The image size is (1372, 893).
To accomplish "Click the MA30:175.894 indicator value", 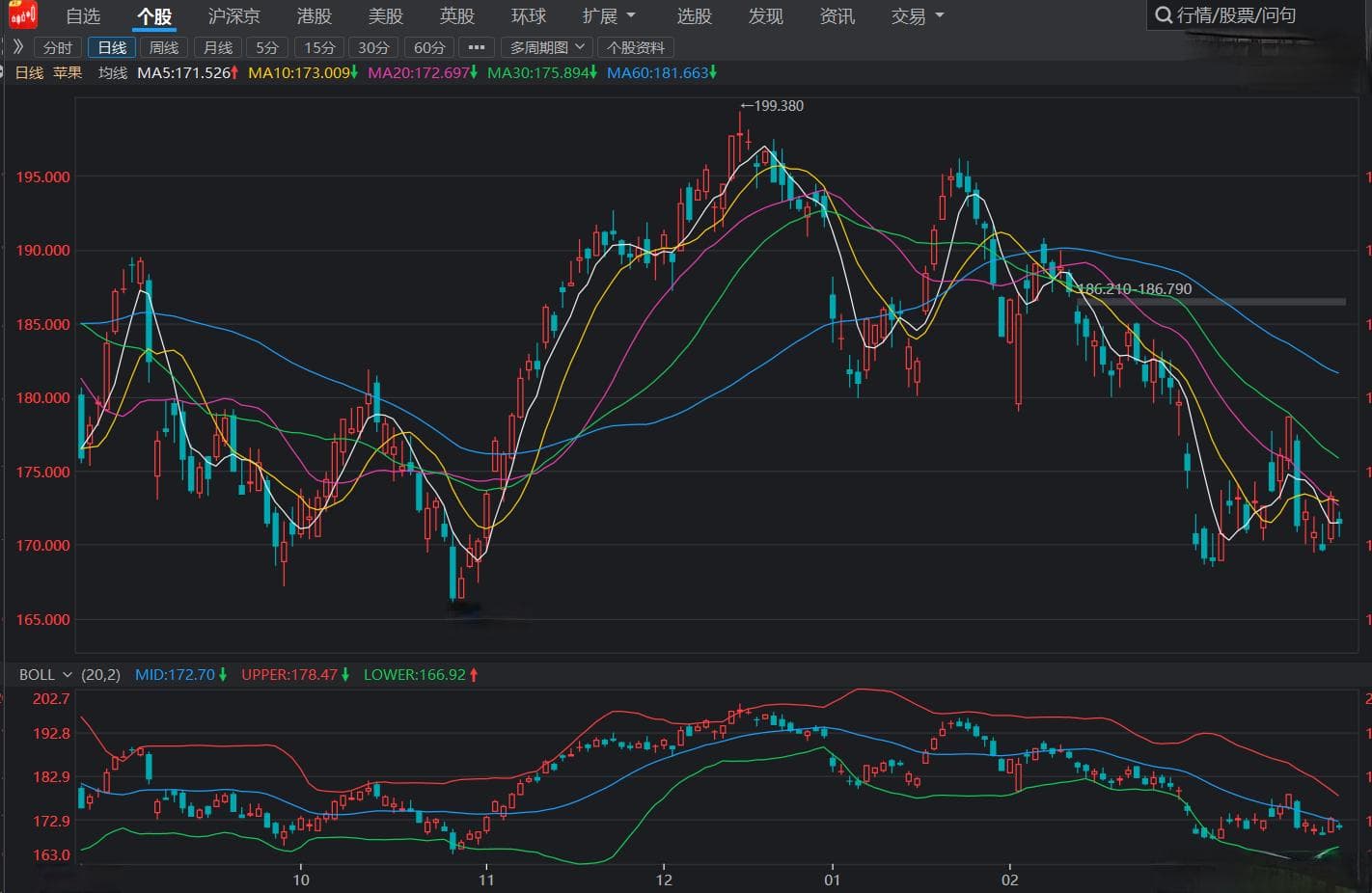I will pos(542,73).
